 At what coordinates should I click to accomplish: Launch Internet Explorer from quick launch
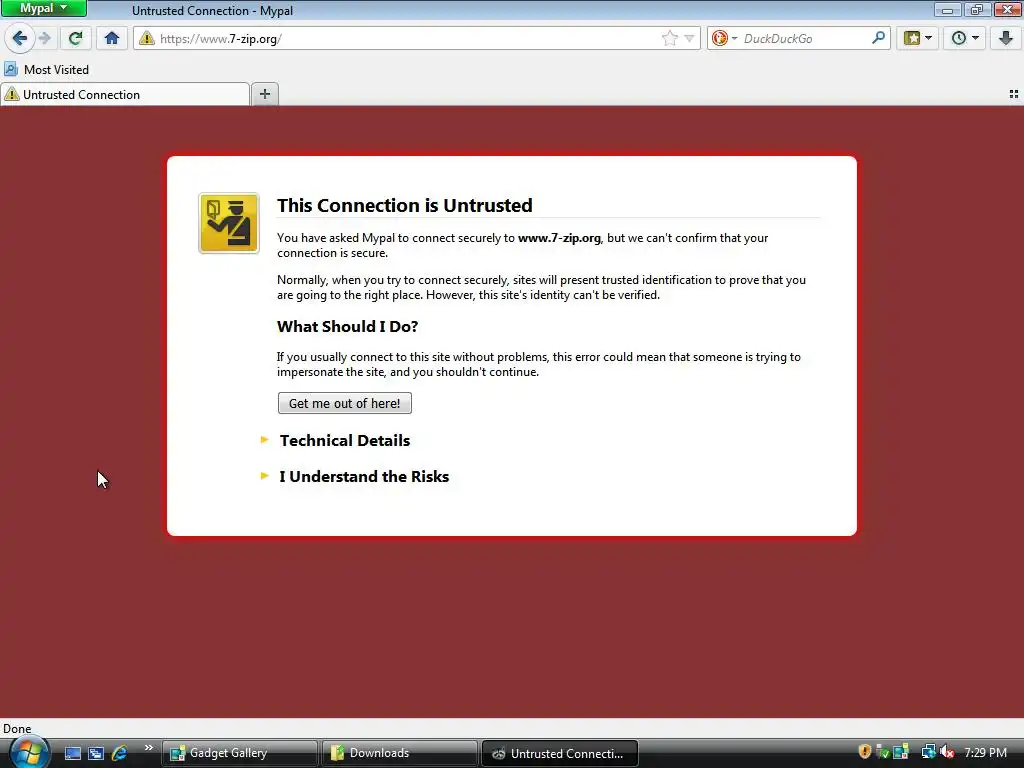pos(120,753)
